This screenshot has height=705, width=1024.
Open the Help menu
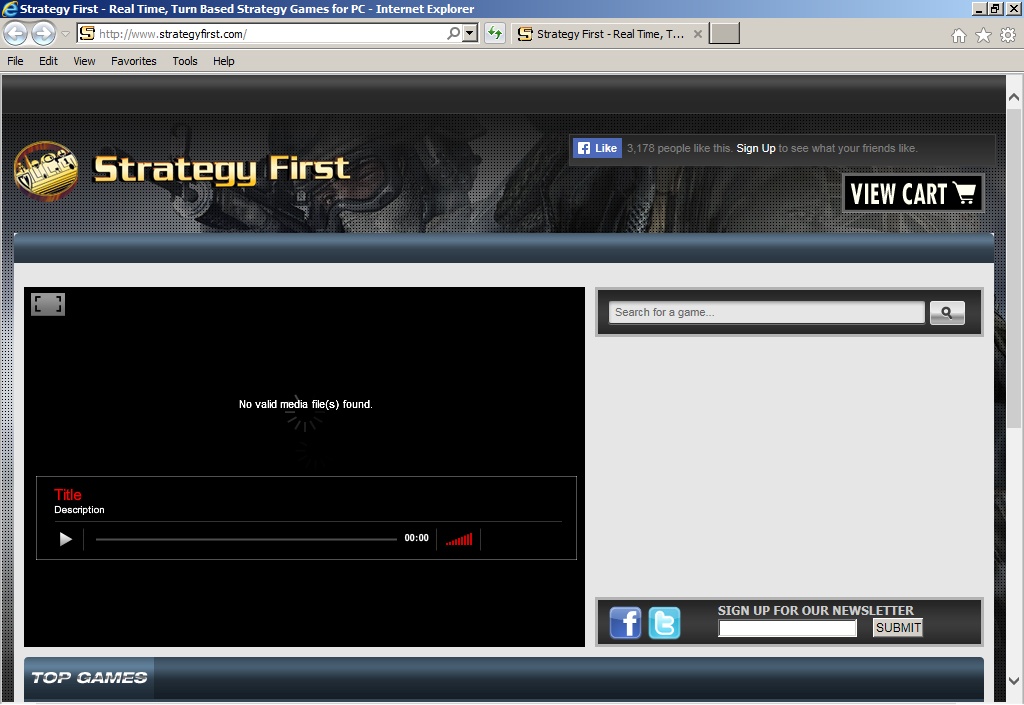[x=223, y=61]
